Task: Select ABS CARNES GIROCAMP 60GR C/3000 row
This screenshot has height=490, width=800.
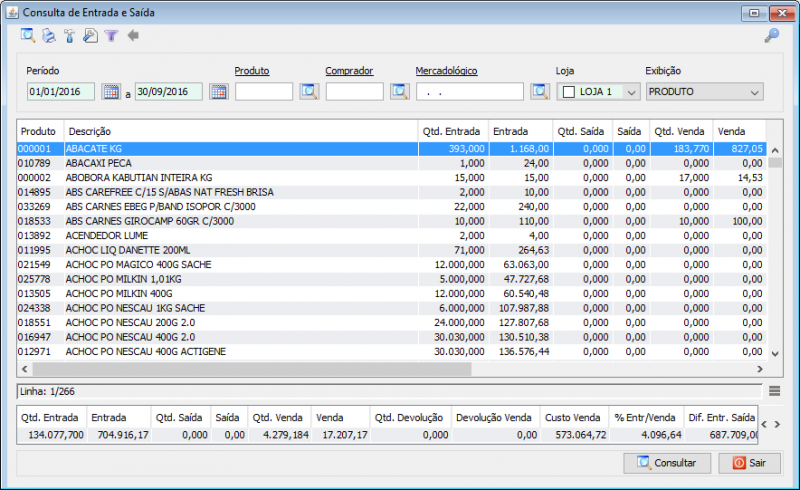Action: point(391,221)
